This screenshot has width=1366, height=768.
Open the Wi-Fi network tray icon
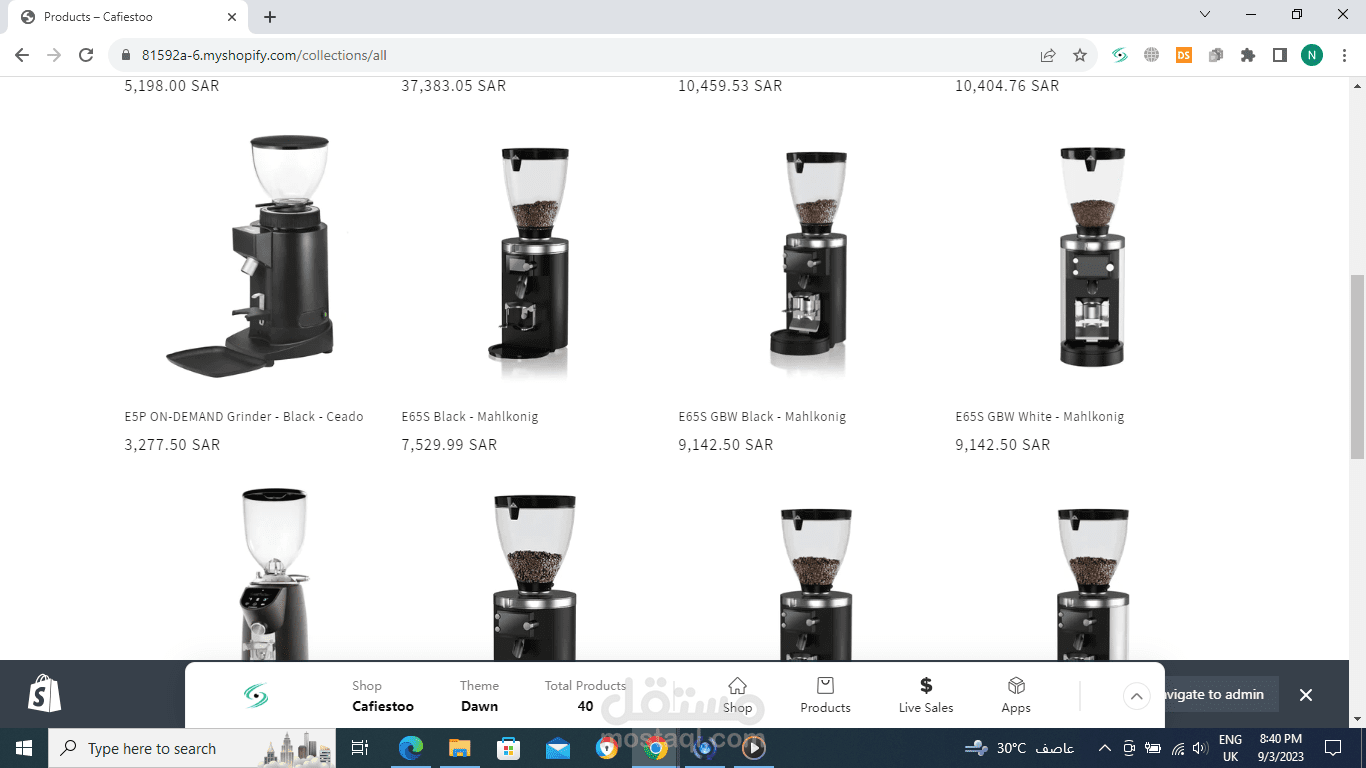[x=1178, y=748]
